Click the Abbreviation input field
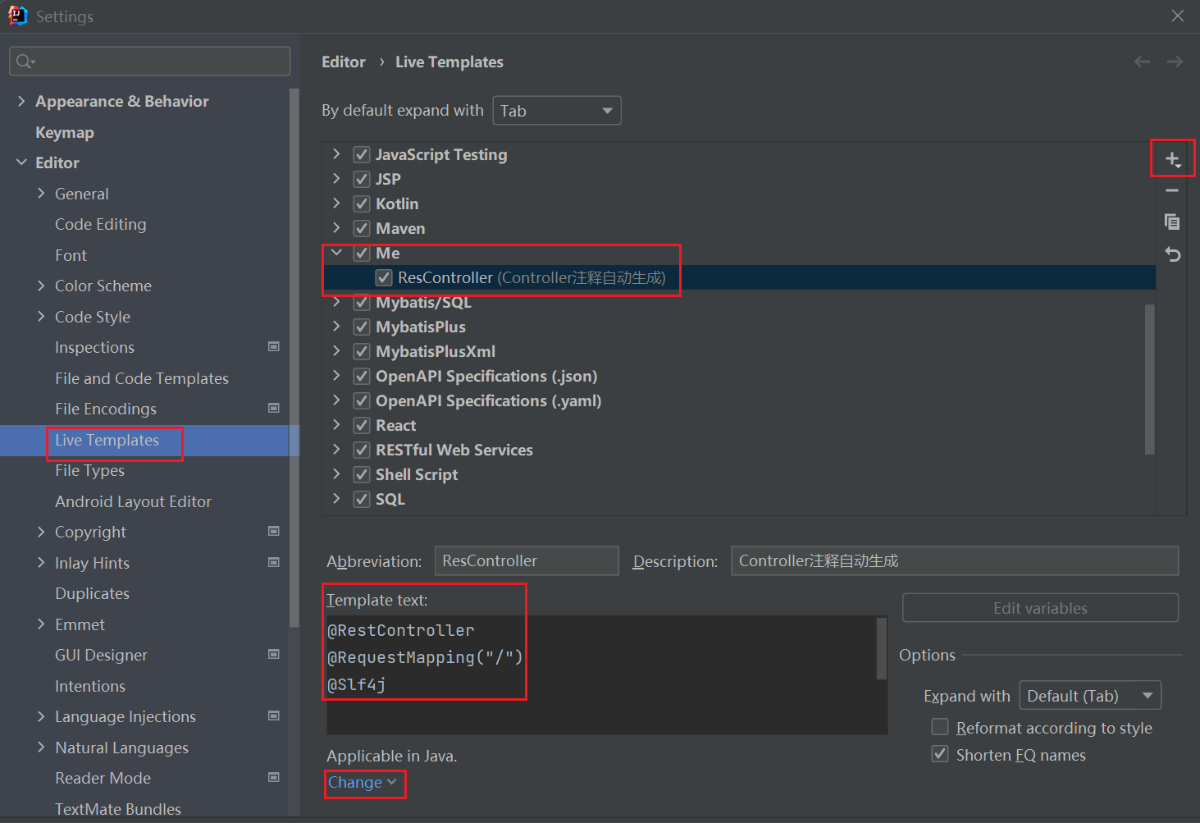 pyautogui.click(x=526, y=561)
